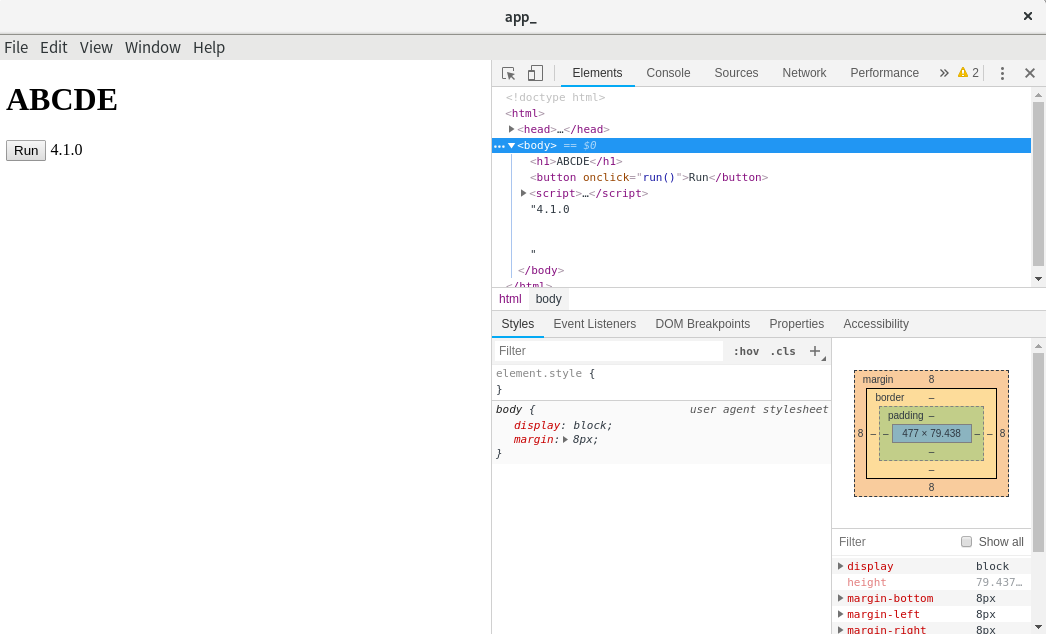Select the Elements tab
The width and height of the screenshot is (1046, 634).
(597, 73)
